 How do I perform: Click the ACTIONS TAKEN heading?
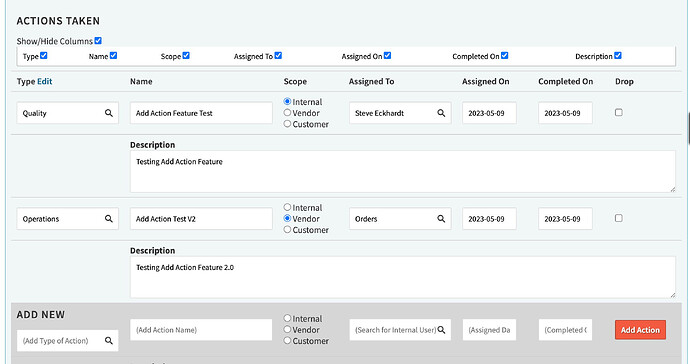[x=58, y=21]
